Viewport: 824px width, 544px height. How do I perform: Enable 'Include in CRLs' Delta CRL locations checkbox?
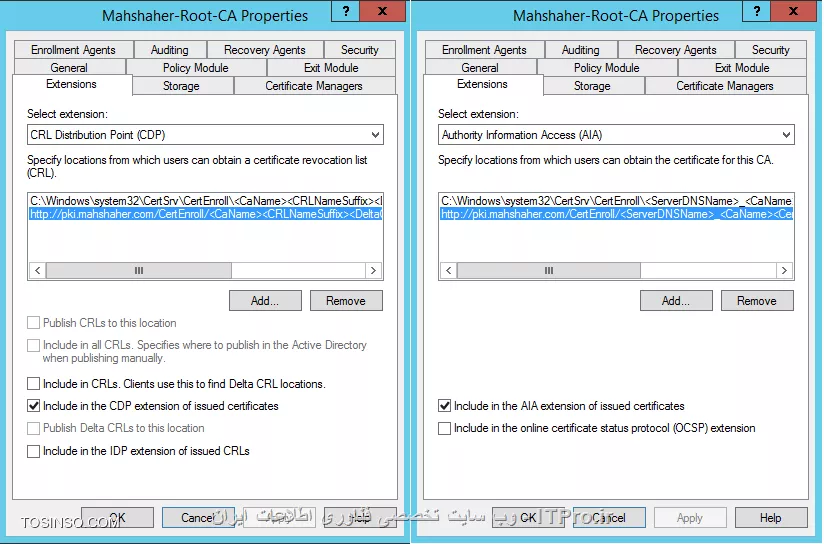coord(33,384)
